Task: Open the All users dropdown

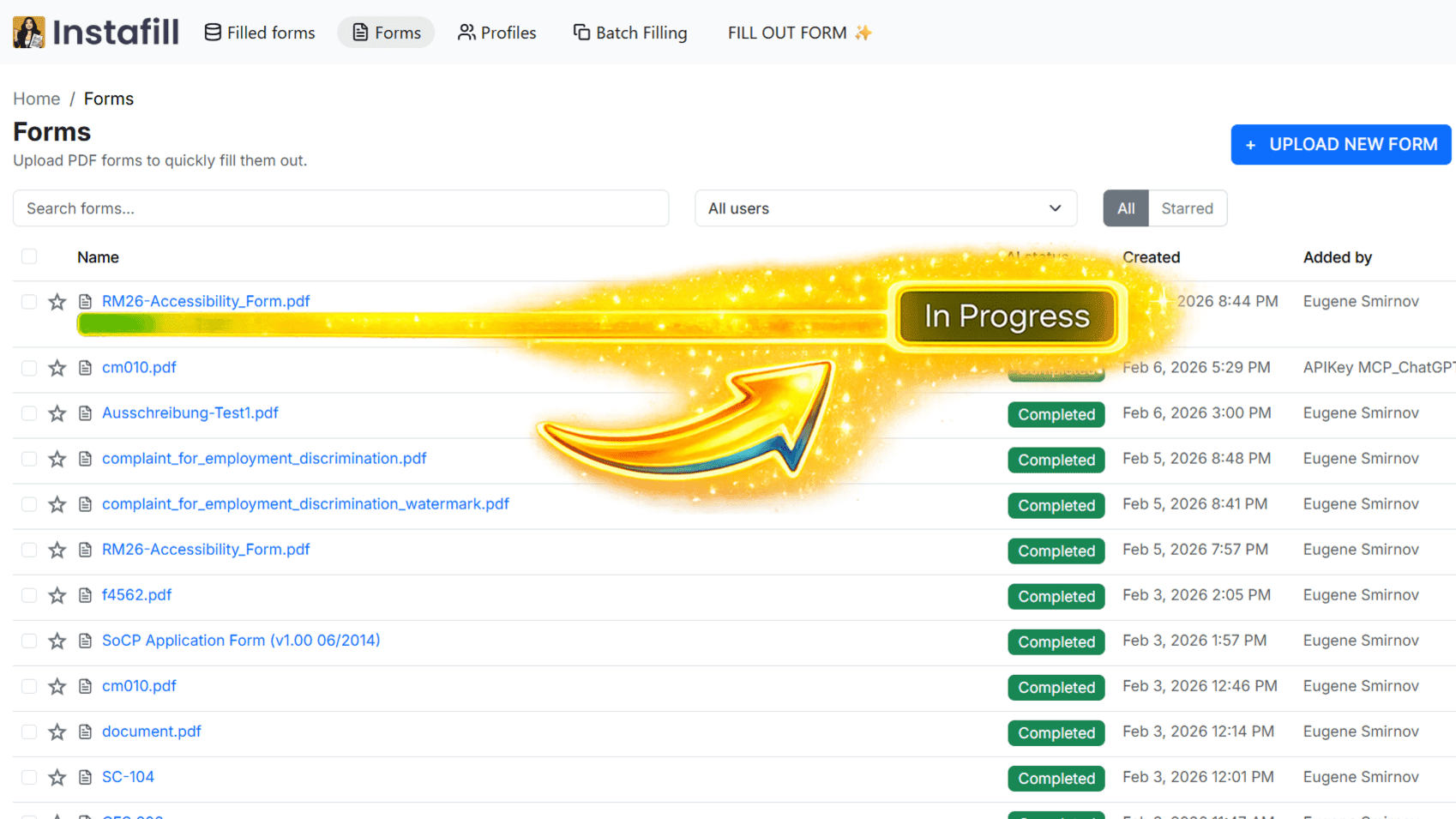Action: pos(884,208)
